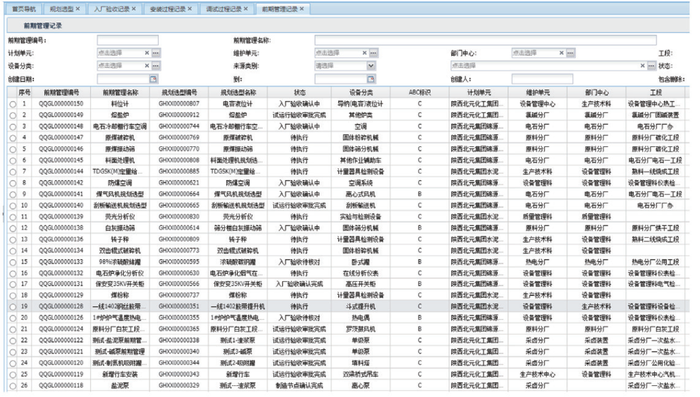Select radio button for row 2 QQGL000000149

point(12,115)
